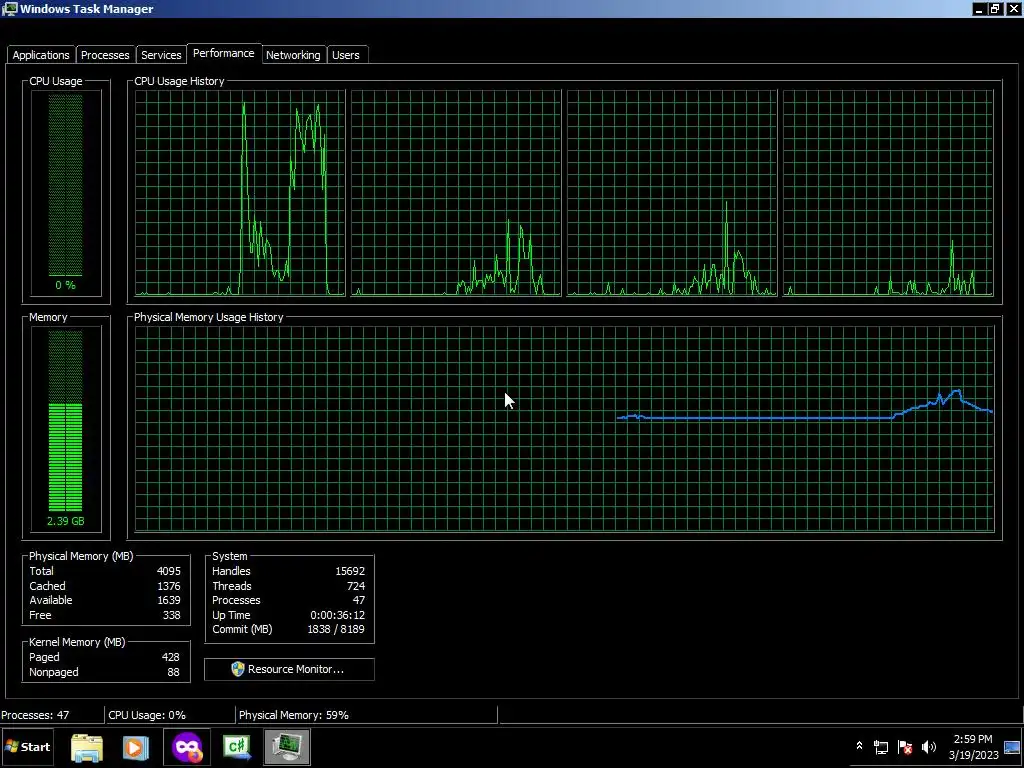This screenshot has height=768, width=1024.
Task: Launch the media player taskbar icon
Action: 136,747
